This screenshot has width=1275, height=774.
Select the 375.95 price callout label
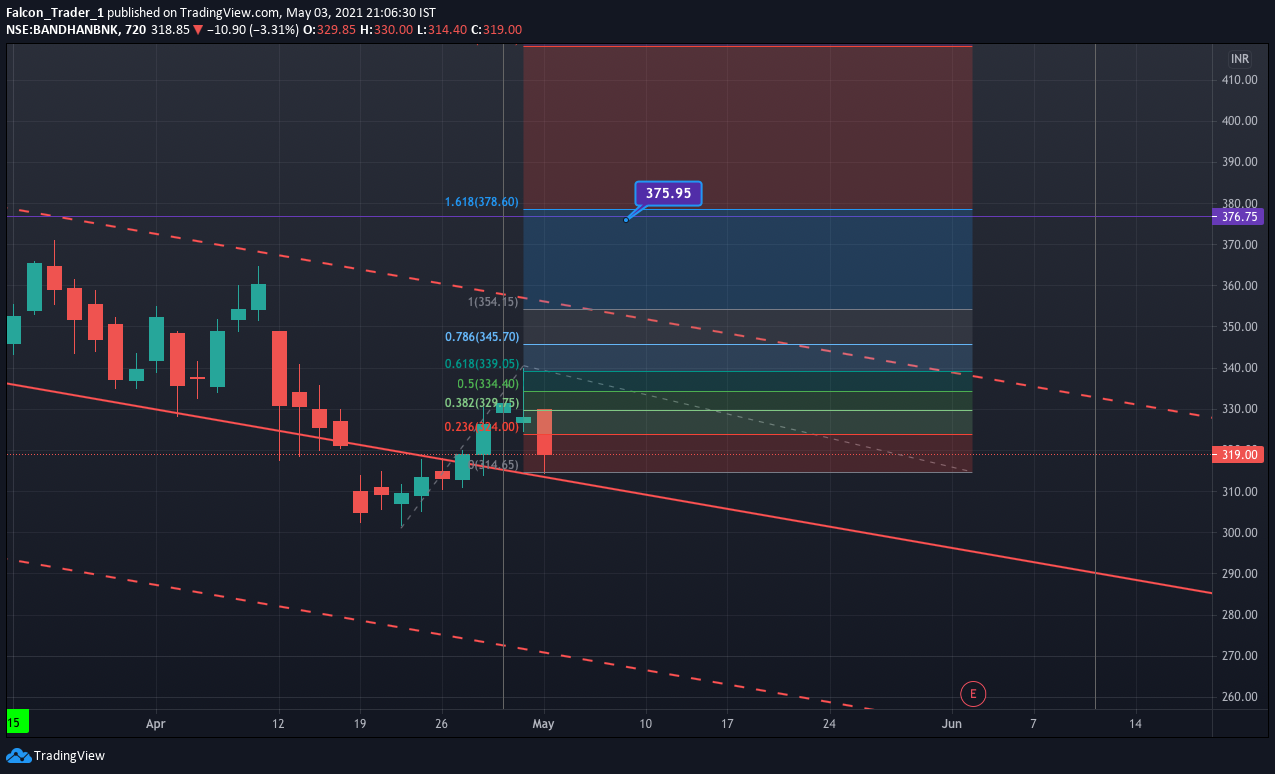[x=668, y=193]
